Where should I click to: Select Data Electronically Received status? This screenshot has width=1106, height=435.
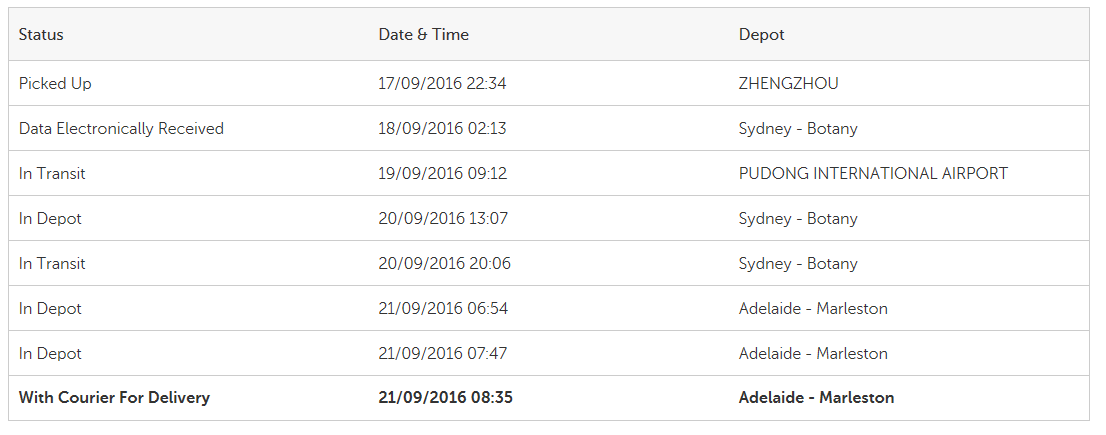[121, 128]
